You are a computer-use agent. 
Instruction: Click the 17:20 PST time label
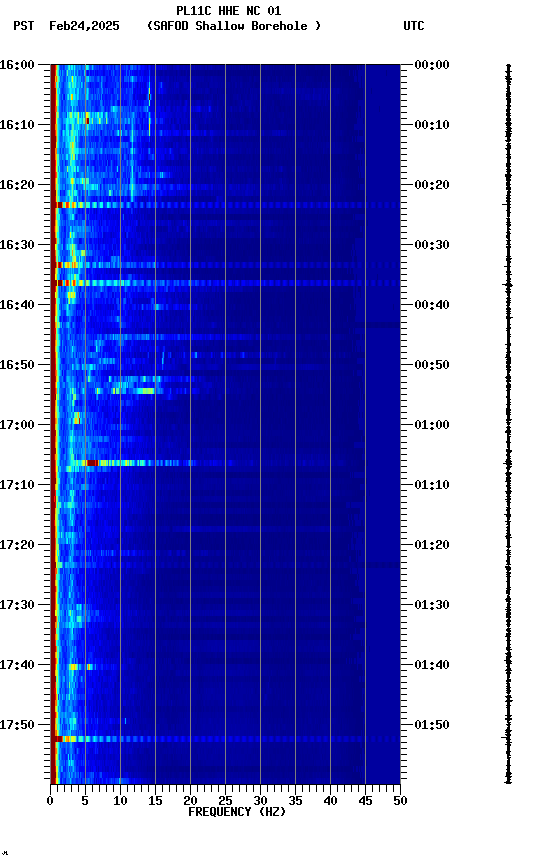[17, 546]
